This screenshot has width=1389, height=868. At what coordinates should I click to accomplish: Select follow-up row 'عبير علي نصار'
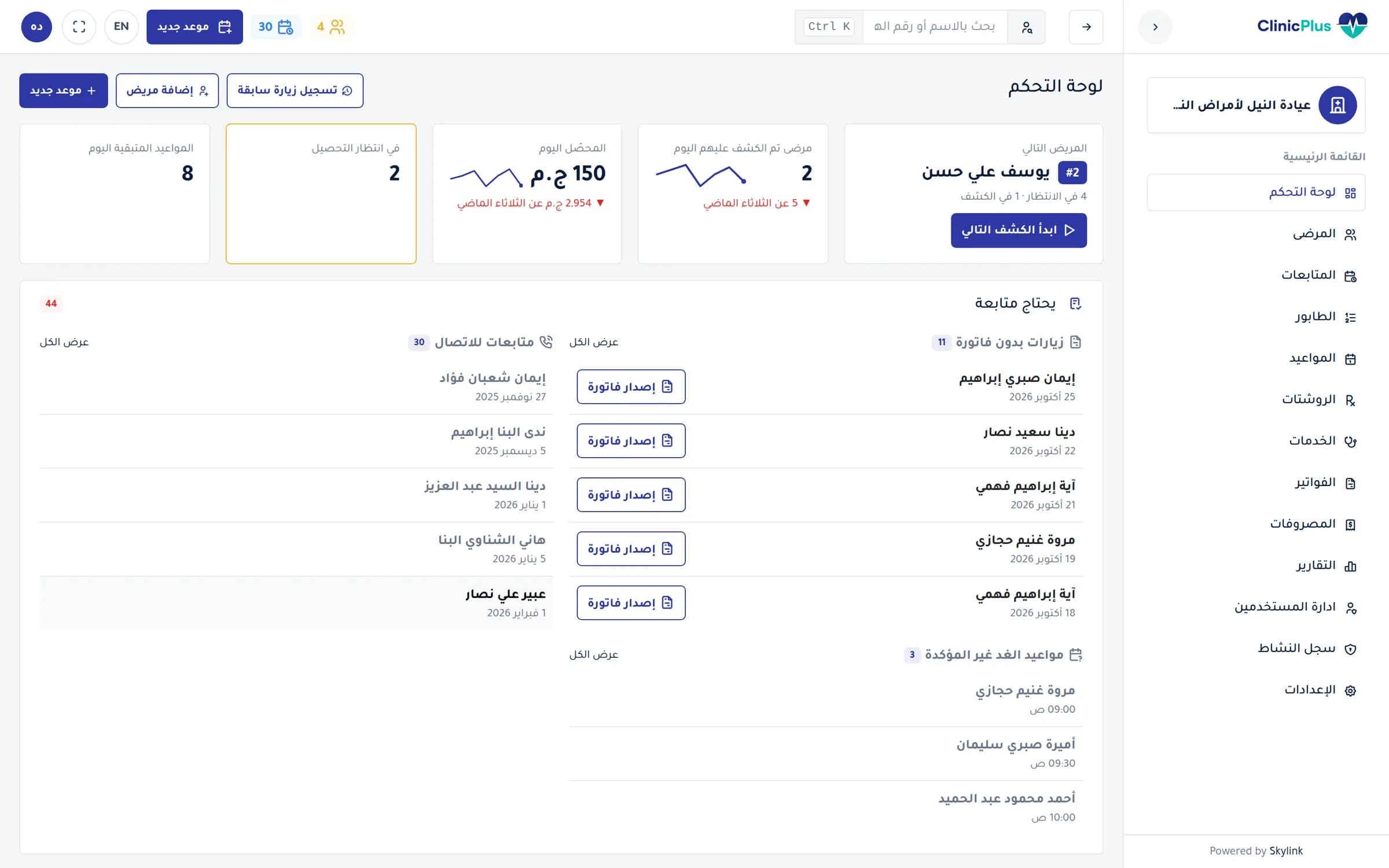pyautogui.click(x=296, y=603)
